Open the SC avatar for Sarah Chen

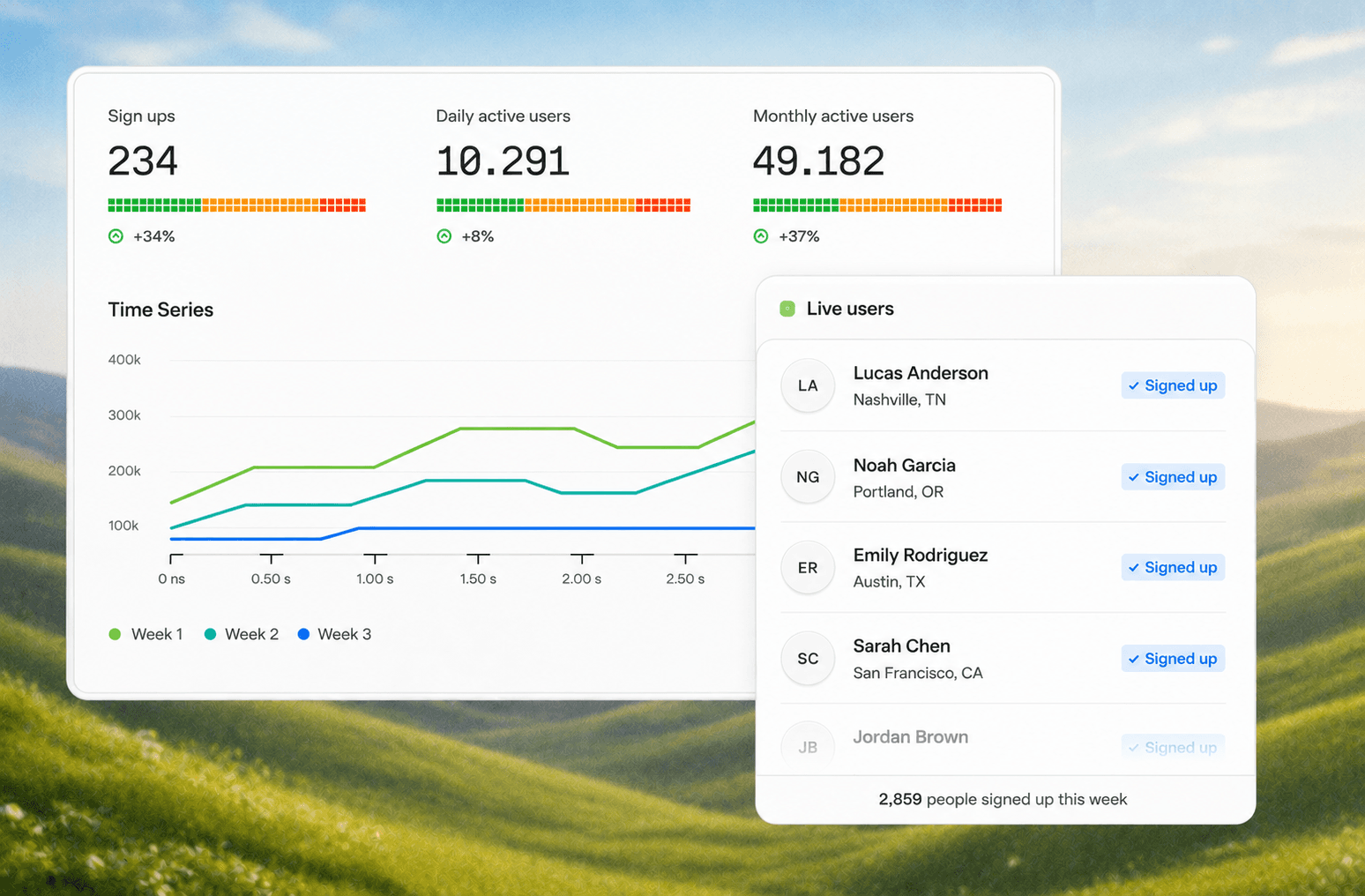808,659
